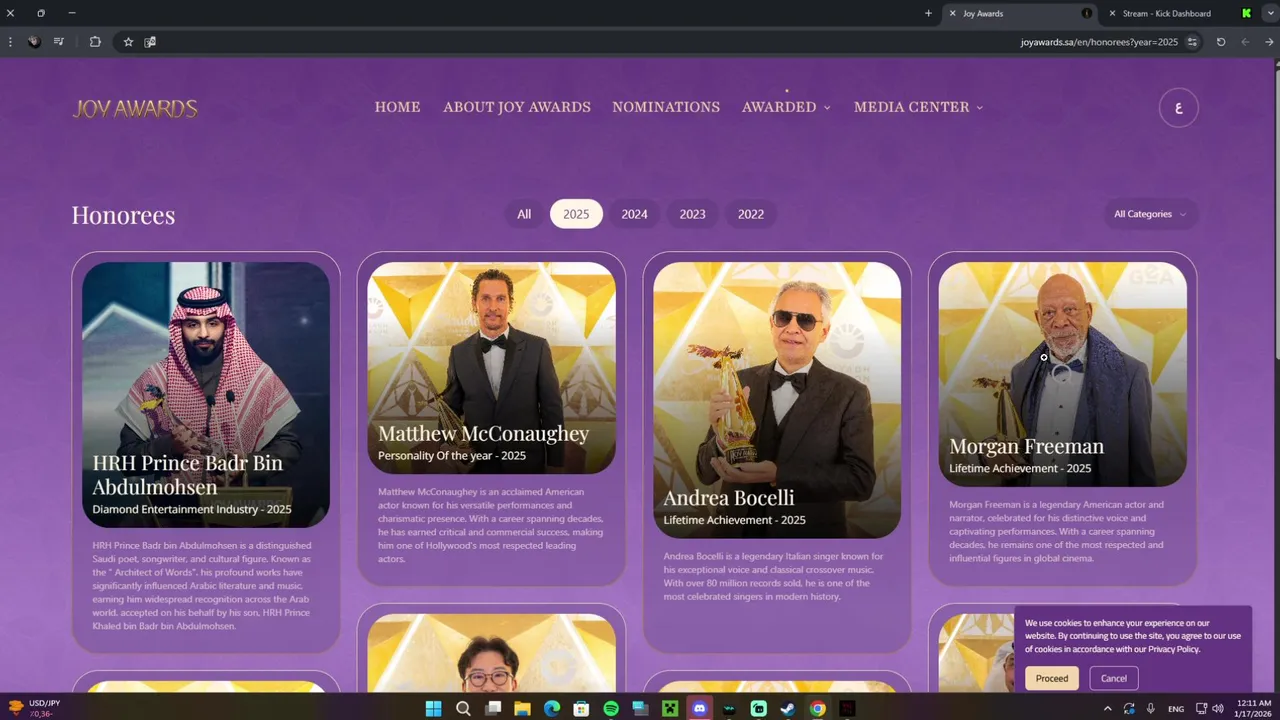This screenshot has width=1280, height=720.
Task: Open the Minecraft creeper taskbar icon
Action: (x=670, y=708)
